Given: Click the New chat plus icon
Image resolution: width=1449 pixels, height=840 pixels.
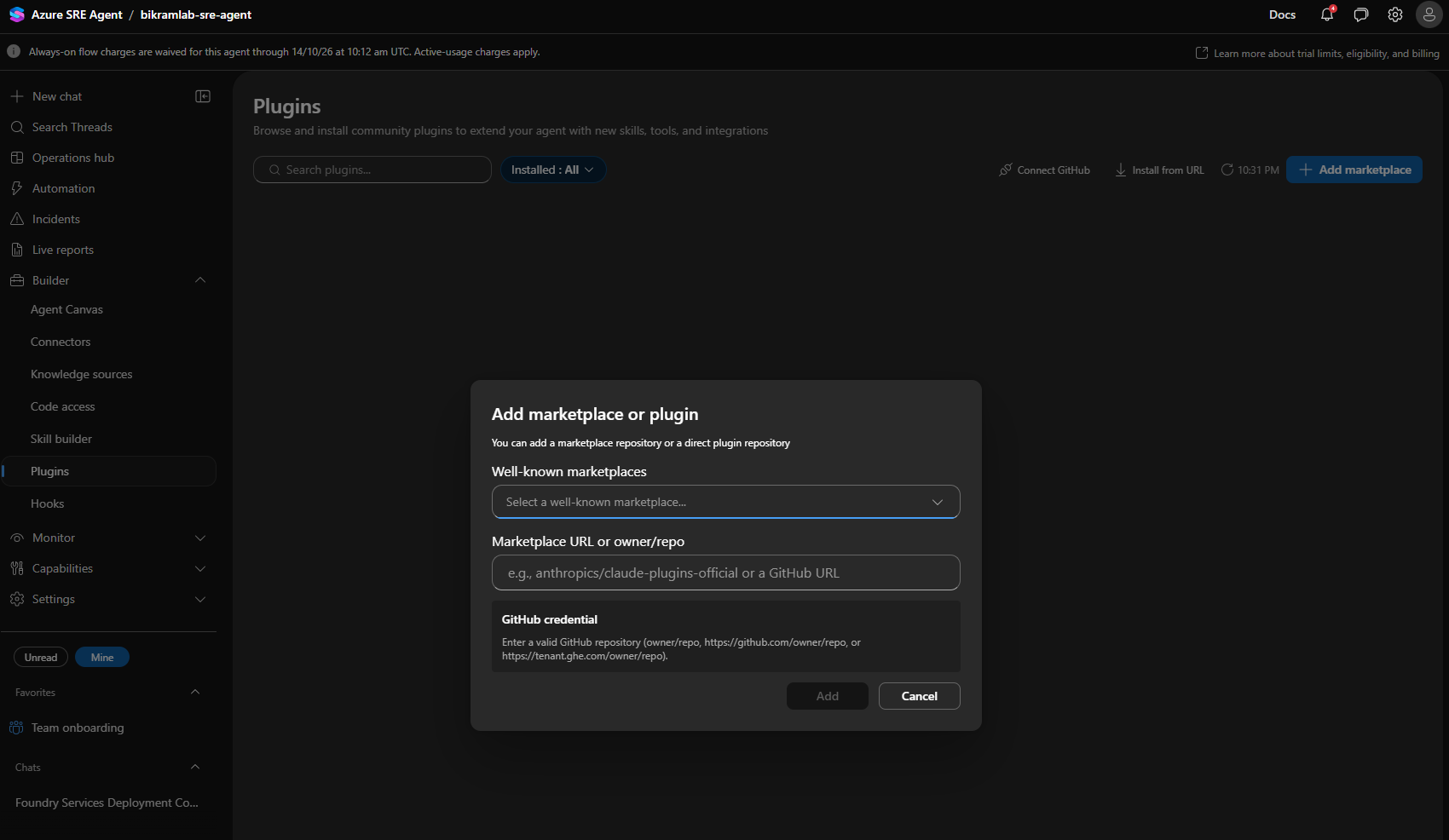Looking at the screenshot, I should pos(17,96).
